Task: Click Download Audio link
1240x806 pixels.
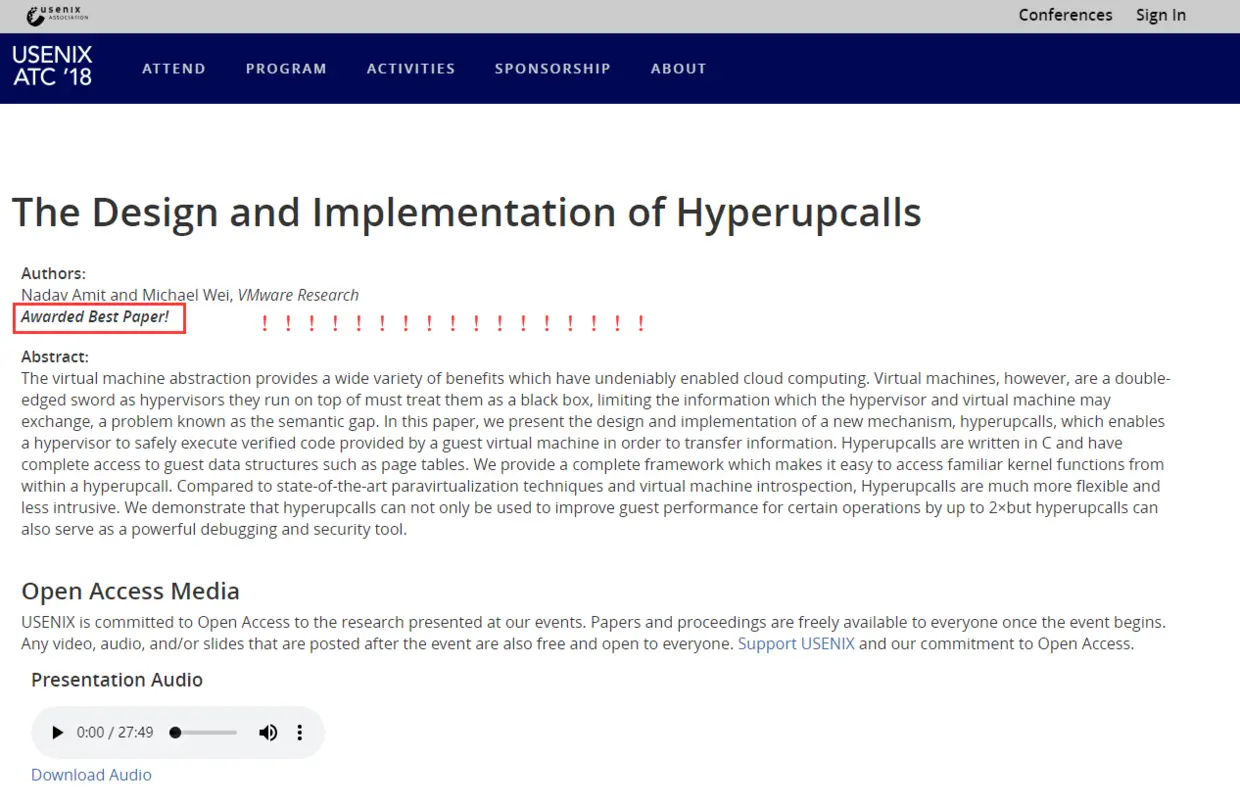Action: click(x=91, y=775)
